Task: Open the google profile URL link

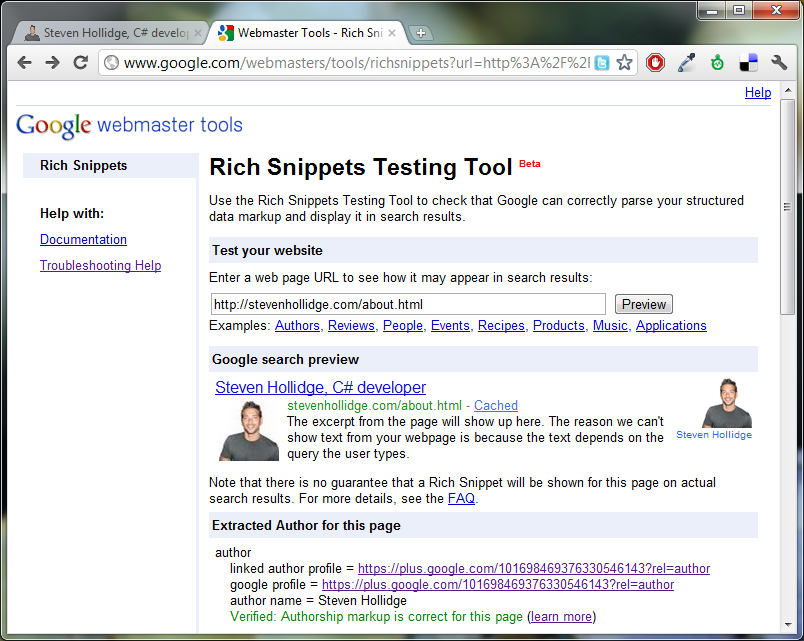Action: [498, 585]
